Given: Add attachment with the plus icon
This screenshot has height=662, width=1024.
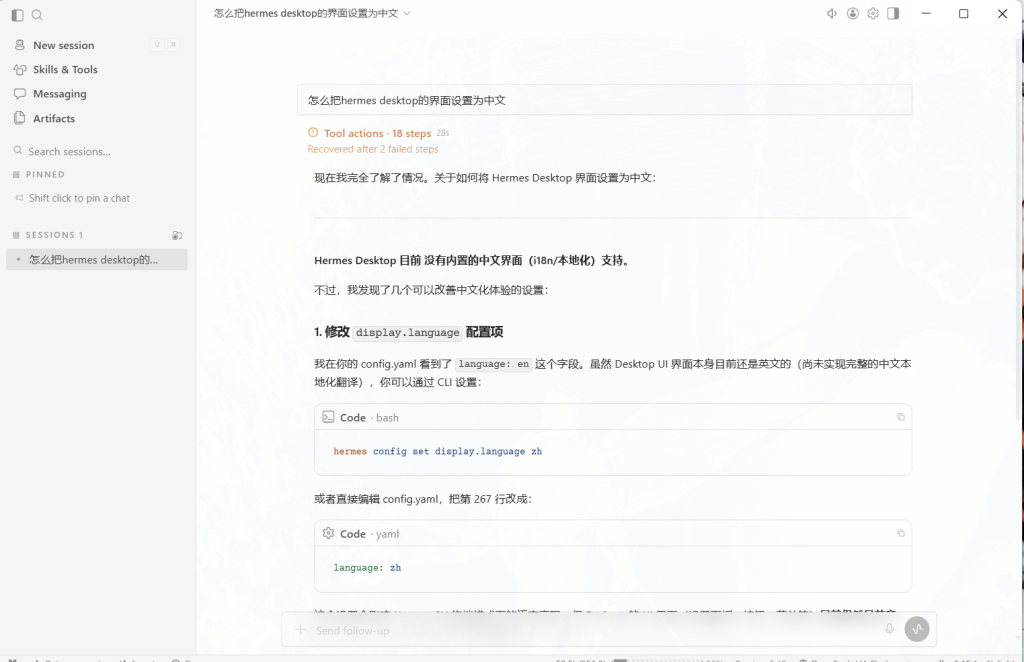Looking at the screenshot, I should click(300, 629).
